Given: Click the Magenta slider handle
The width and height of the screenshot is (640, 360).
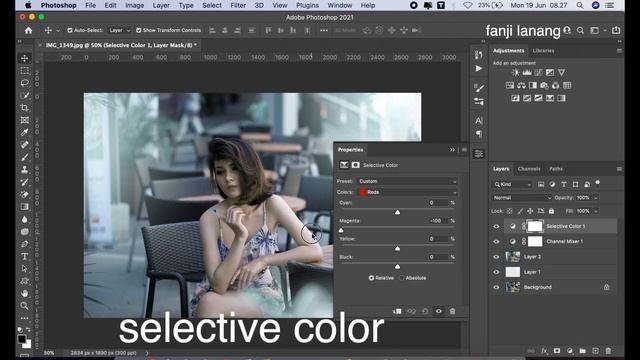Looking at the screenshot, I should tap(341, 231).
